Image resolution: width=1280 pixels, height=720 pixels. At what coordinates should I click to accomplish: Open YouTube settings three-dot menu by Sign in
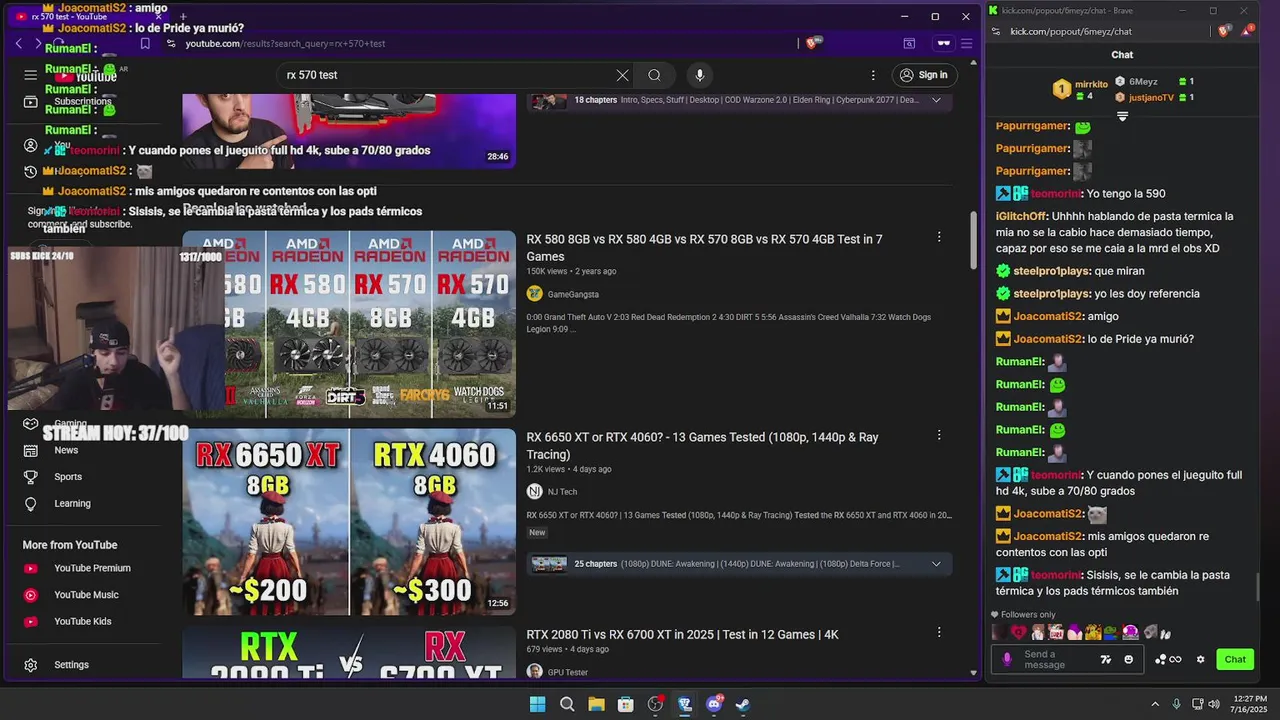tap(873, 75)
